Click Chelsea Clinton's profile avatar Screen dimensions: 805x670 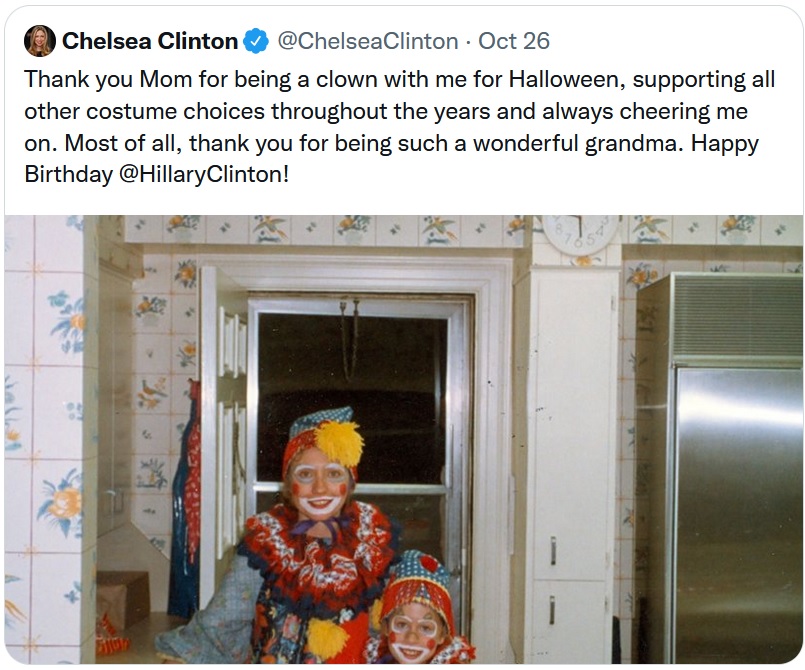pyautogui.click(x=39, y=41)
